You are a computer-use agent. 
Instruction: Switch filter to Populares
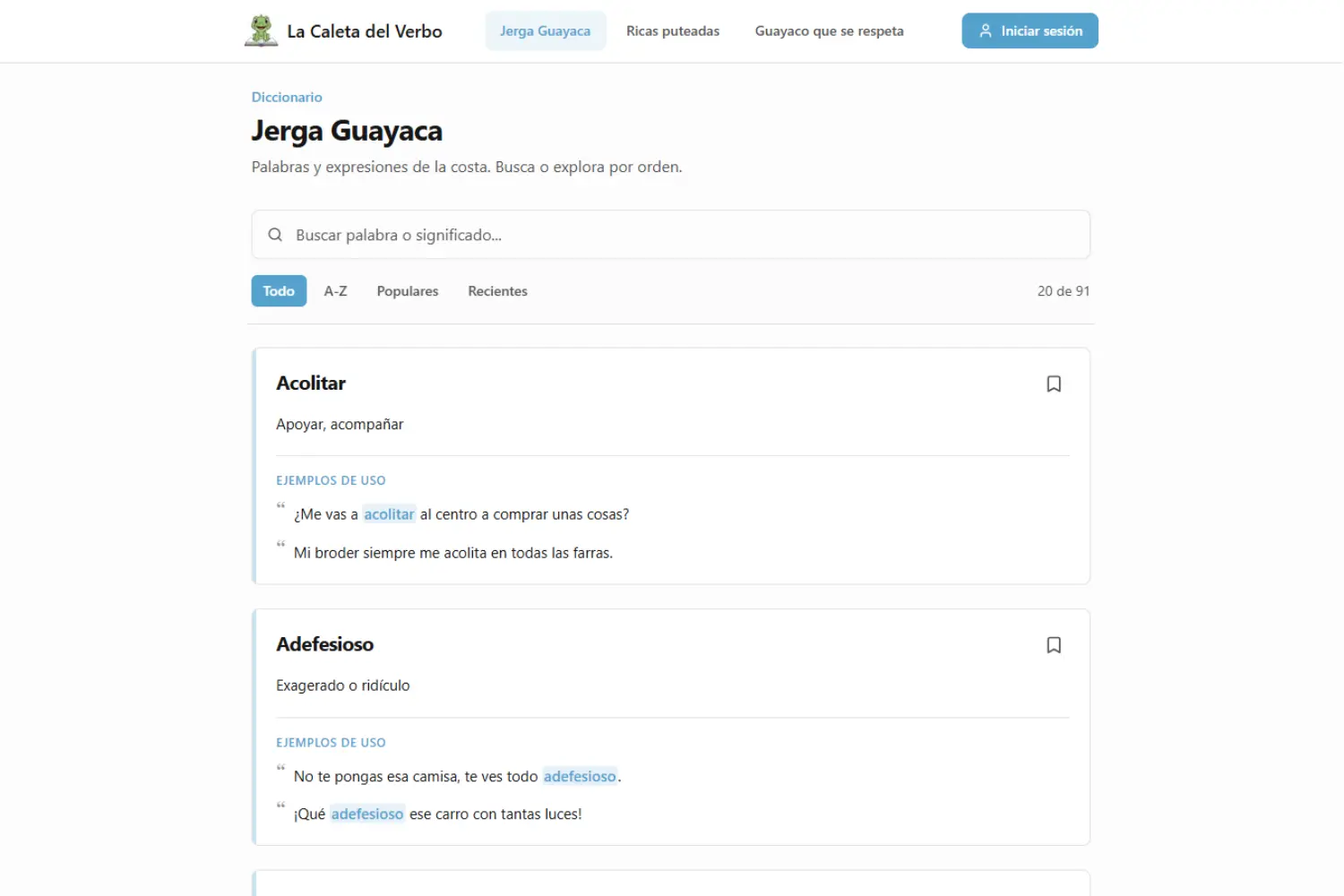point(407,290)
